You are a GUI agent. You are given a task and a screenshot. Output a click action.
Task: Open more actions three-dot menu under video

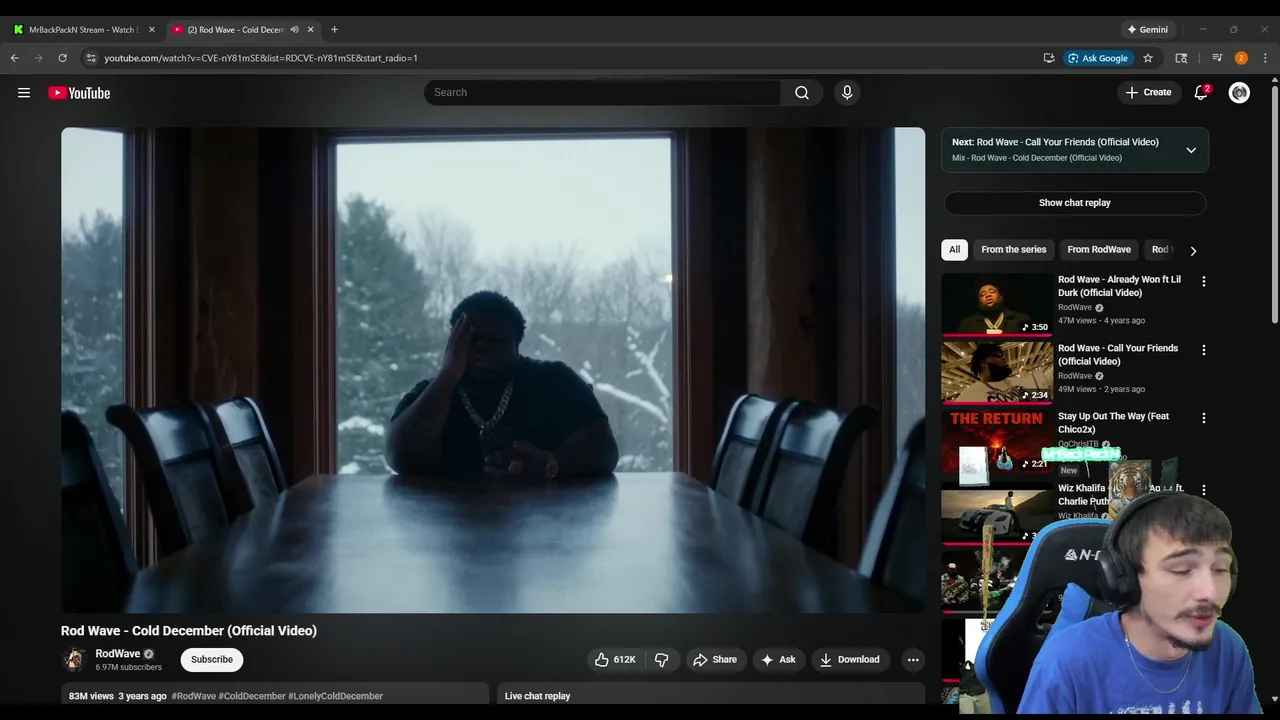click(x=912, y=659)
